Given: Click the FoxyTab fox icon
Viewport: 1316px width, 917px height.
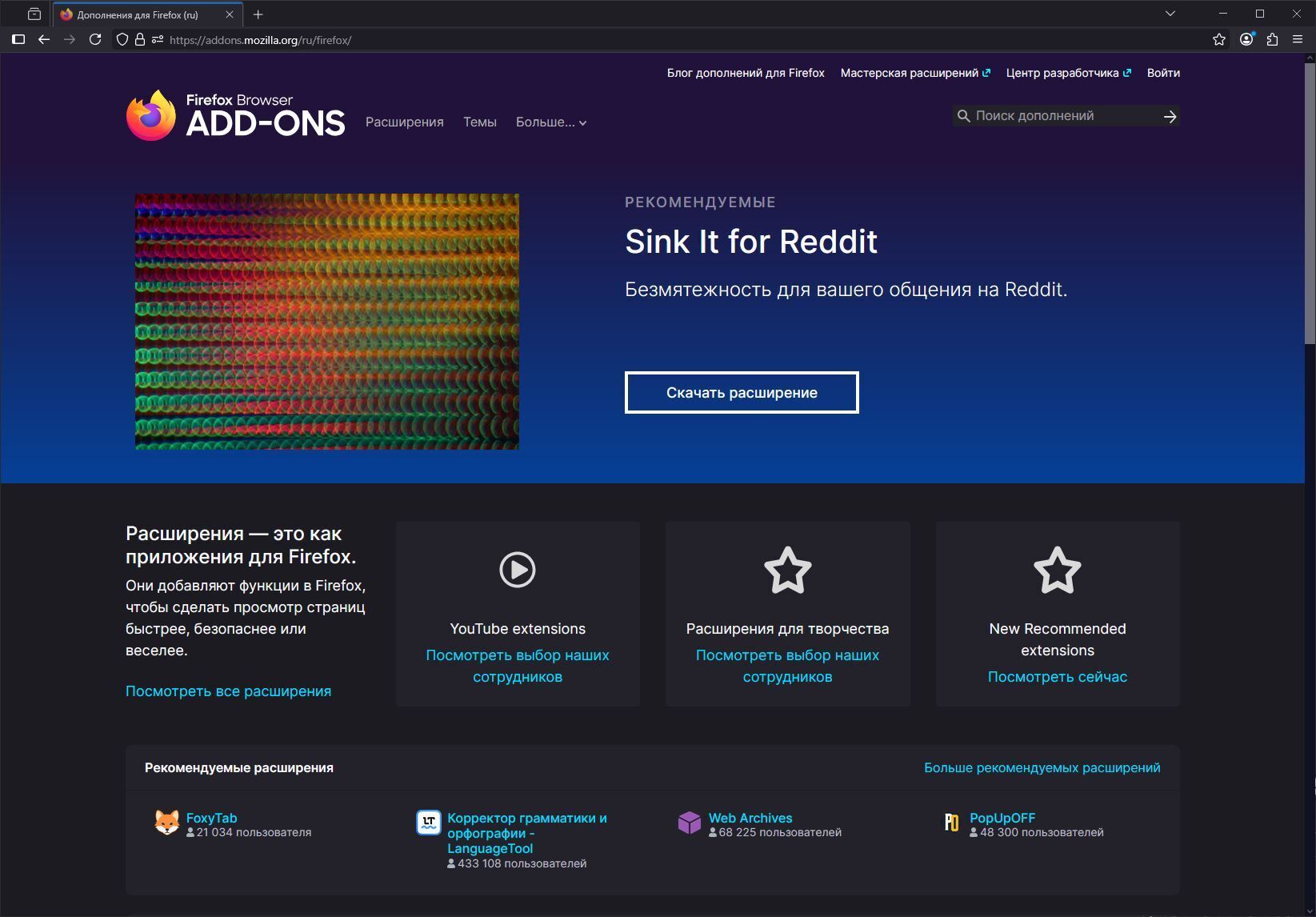Looking at the screenshot, I should (166, 823).
